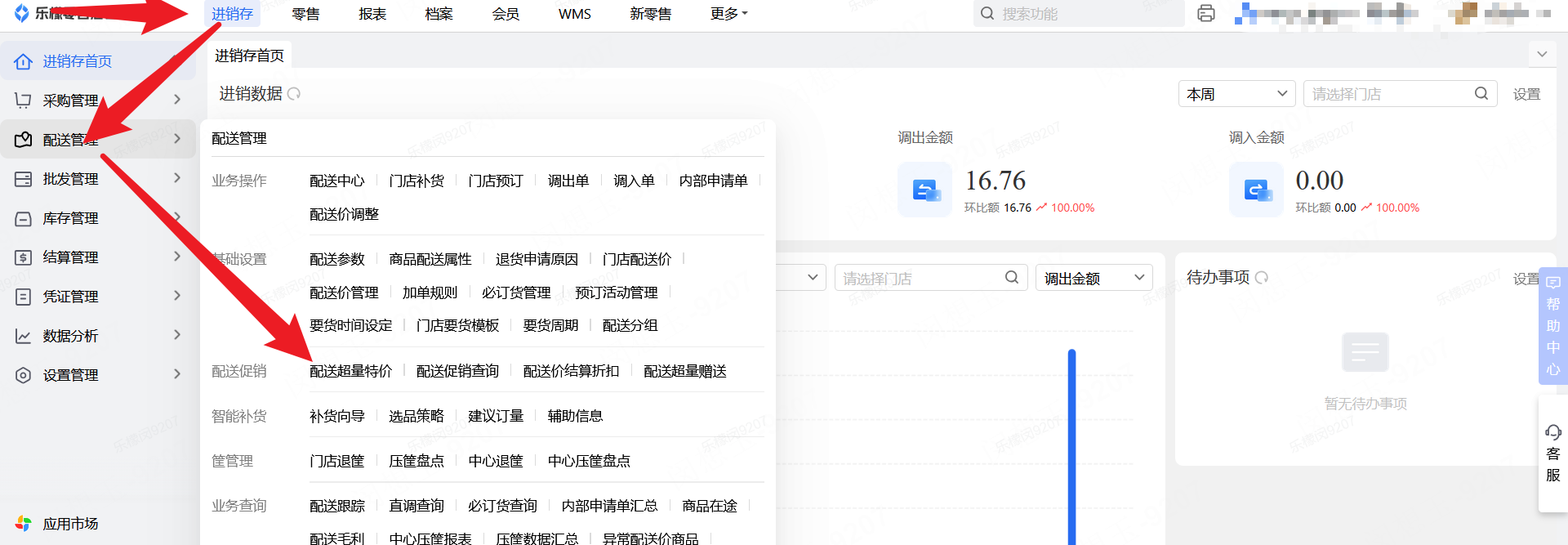Click the 结算管理 sidebar icon
The width and height of the screenshot is (1568, 545).
pos(23,257)
